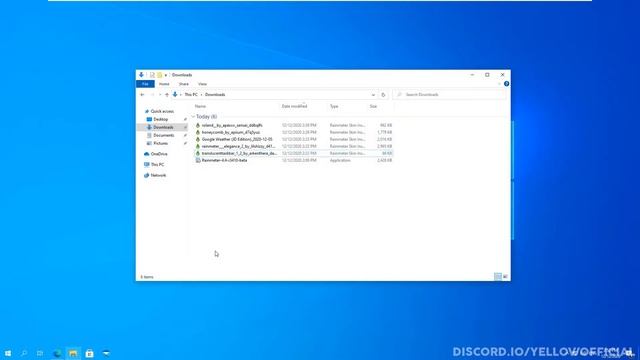Select Documents in navigation pane
Screen dimensions: 640x360
(x=164, y=136)
